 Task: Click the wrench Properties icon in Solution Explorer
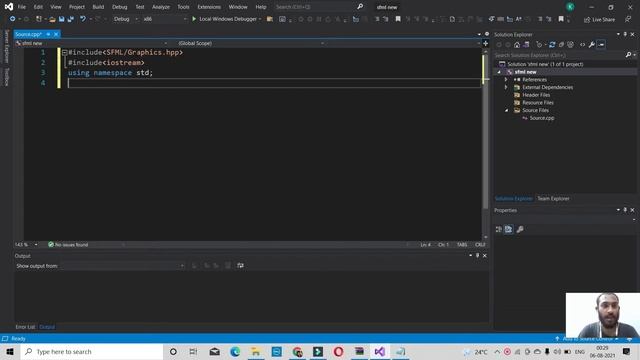coord(592,45)
